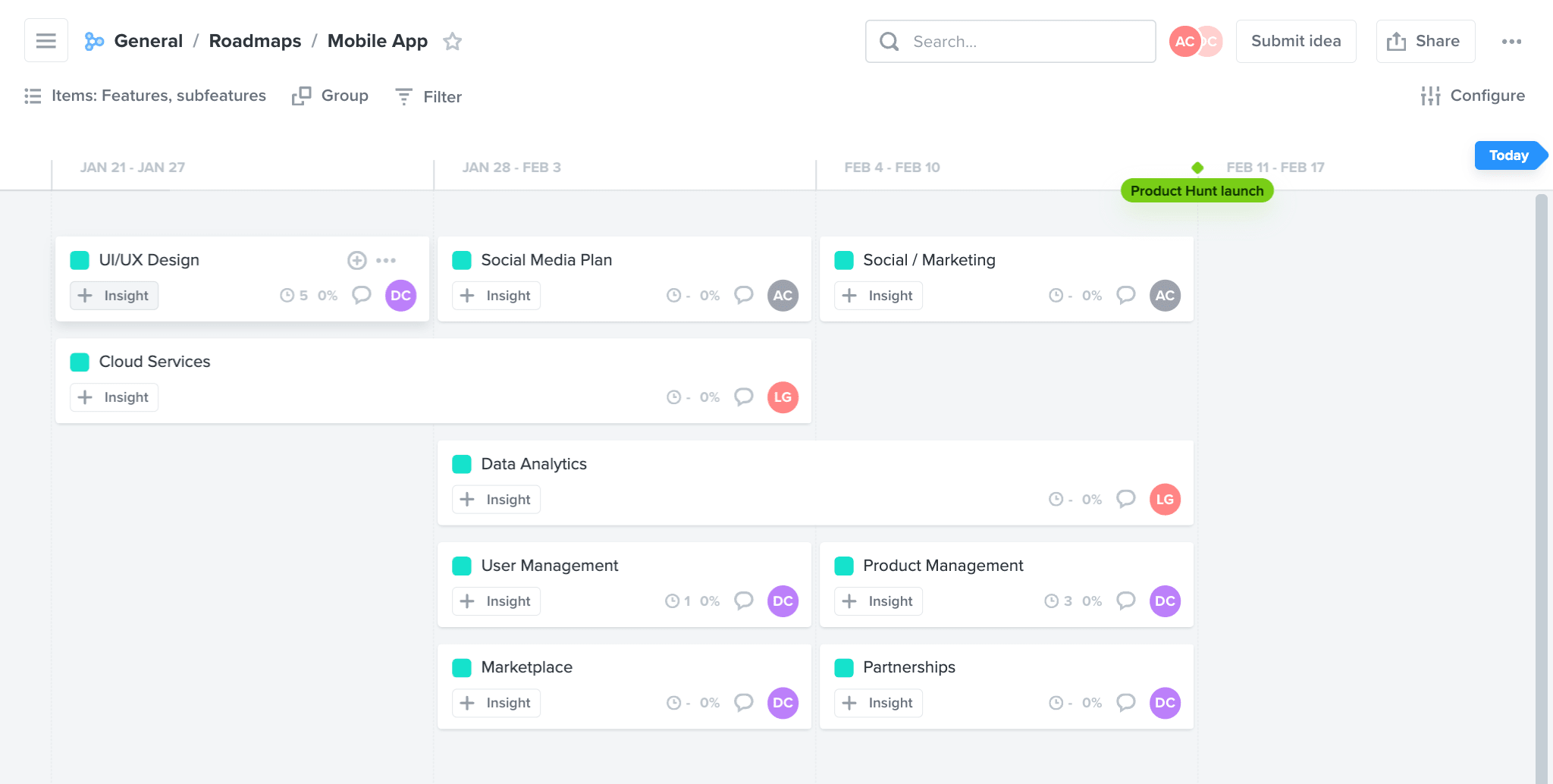This screenshot has width=1553, height=784.
Task: Add subfeature to UI/UX Design card
Action: pyautogui.click(x=357, y=260)
